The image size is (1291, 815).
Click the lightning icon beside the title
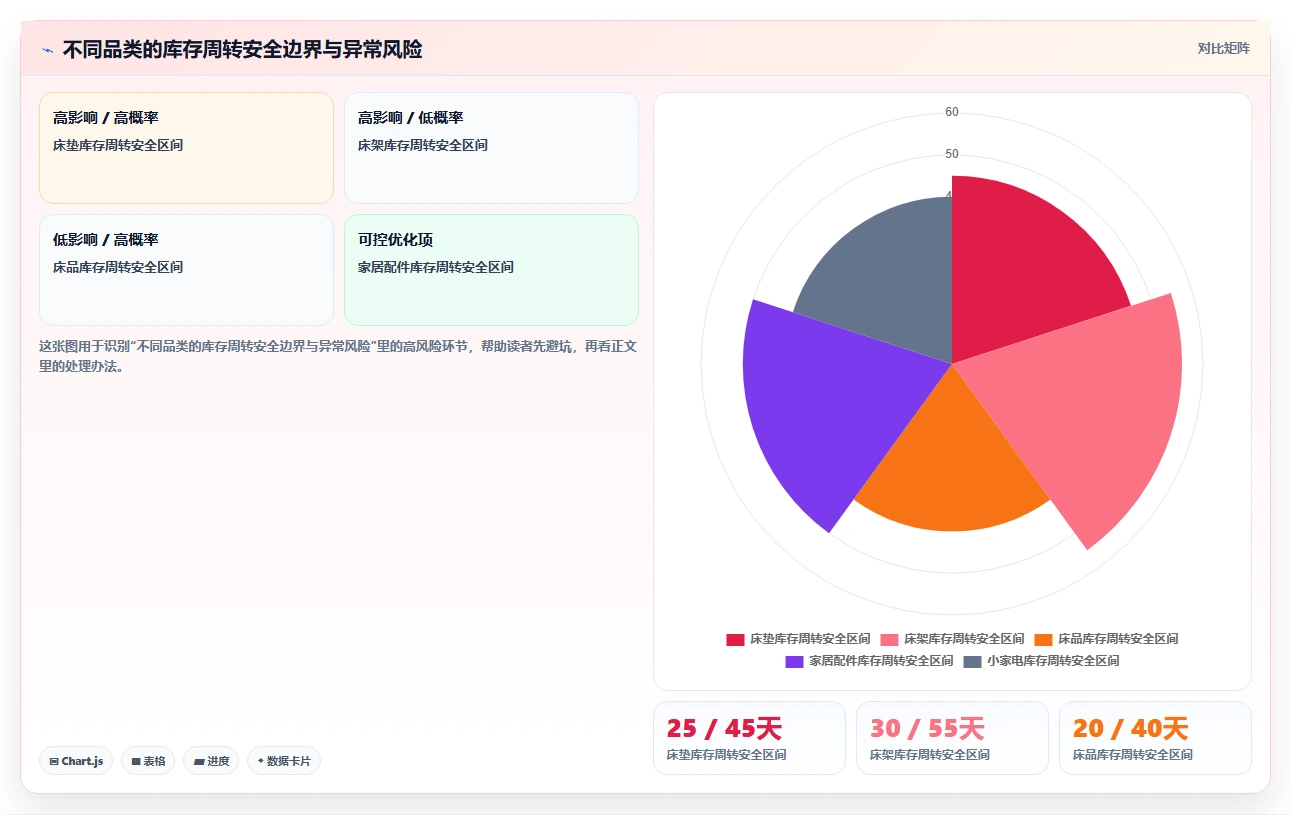pos(47,49)
